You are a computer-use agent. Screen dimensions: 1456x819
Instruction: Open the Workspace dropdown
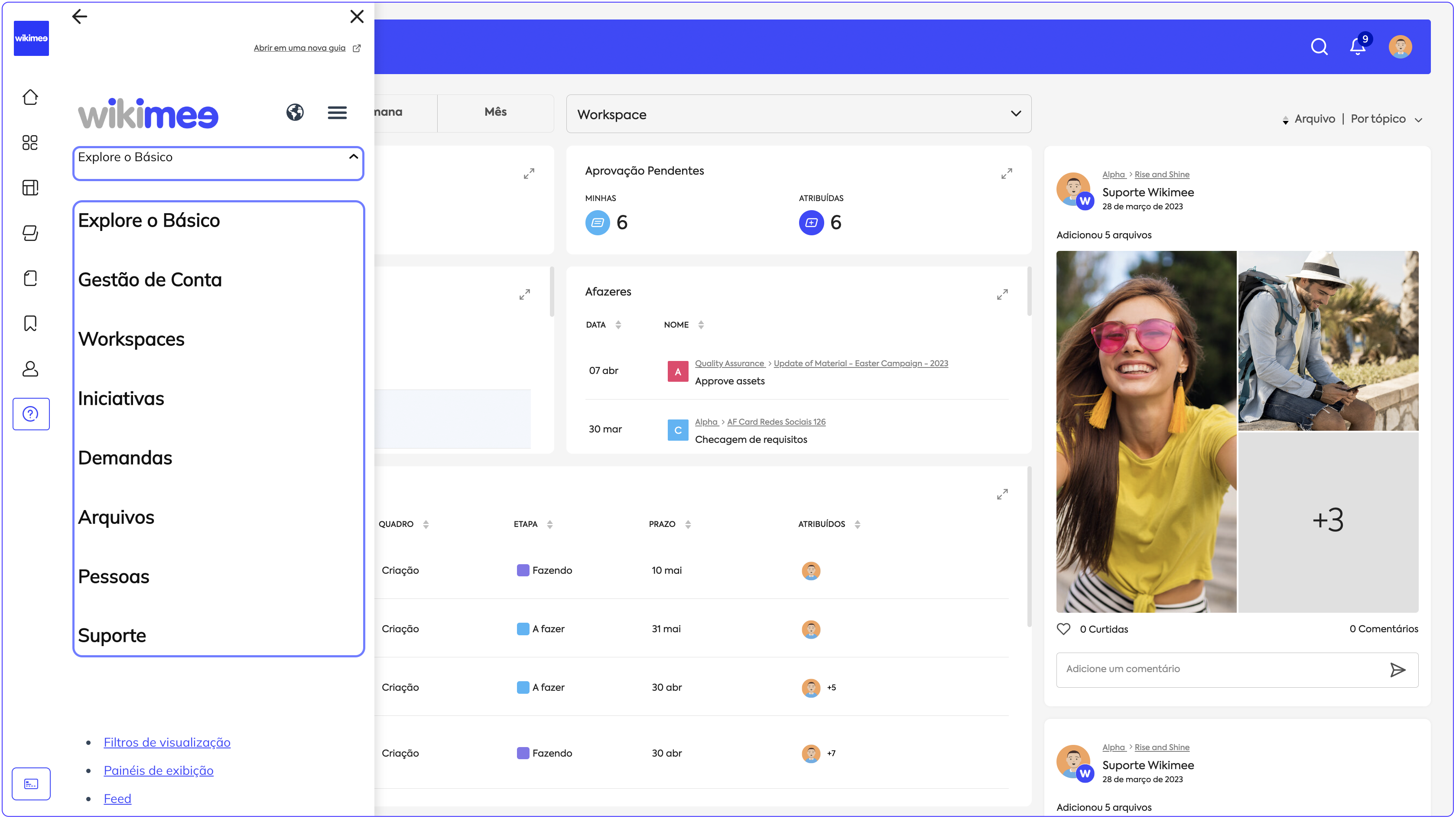point(798,114)
